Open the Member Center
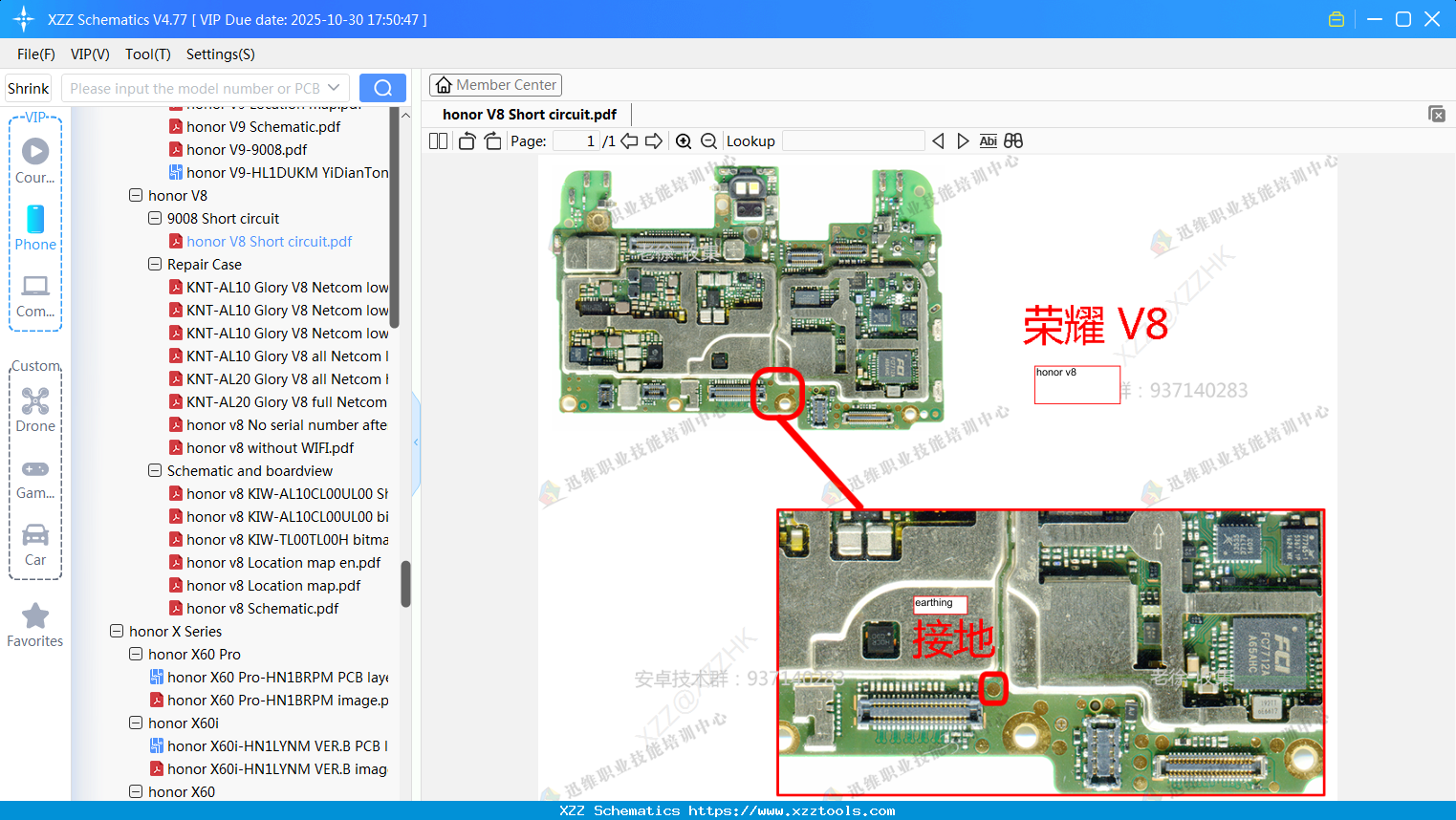1456x820 pixels. pyautogui.click(x=495, y=85)
